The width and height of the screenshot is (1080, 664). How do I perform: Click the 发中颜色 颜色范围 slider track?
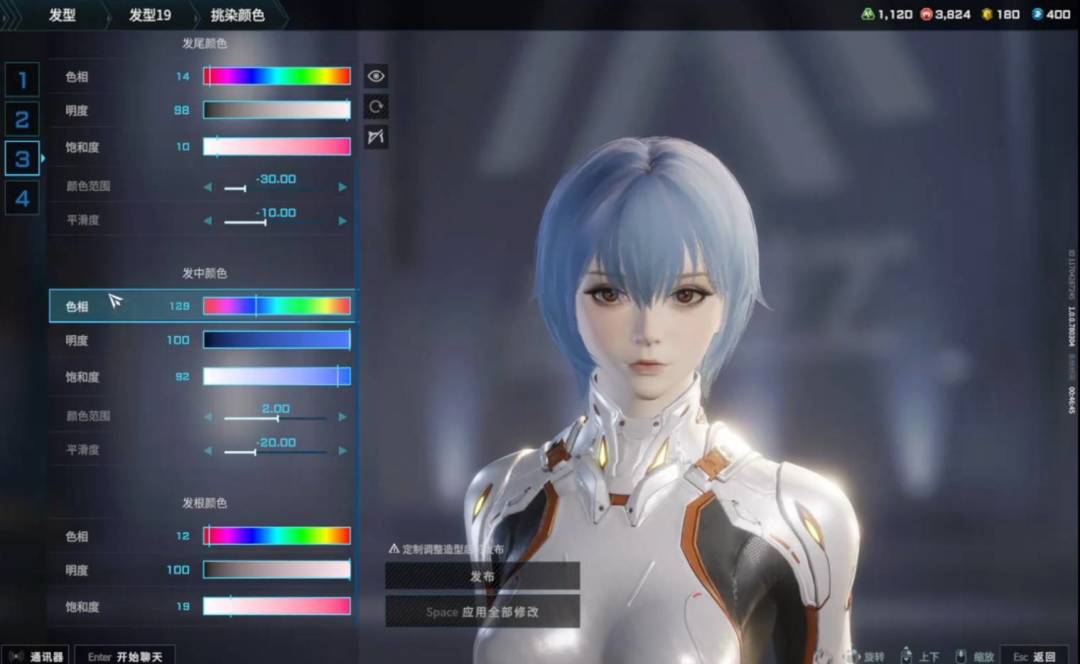coord(276,418)
